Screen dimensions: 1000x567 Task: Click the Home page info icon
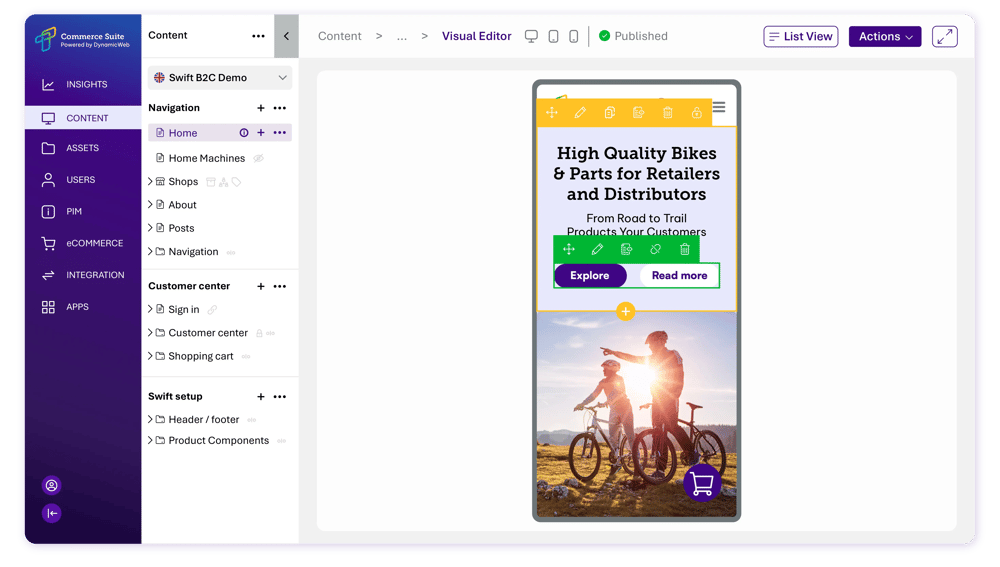(244, 133)
